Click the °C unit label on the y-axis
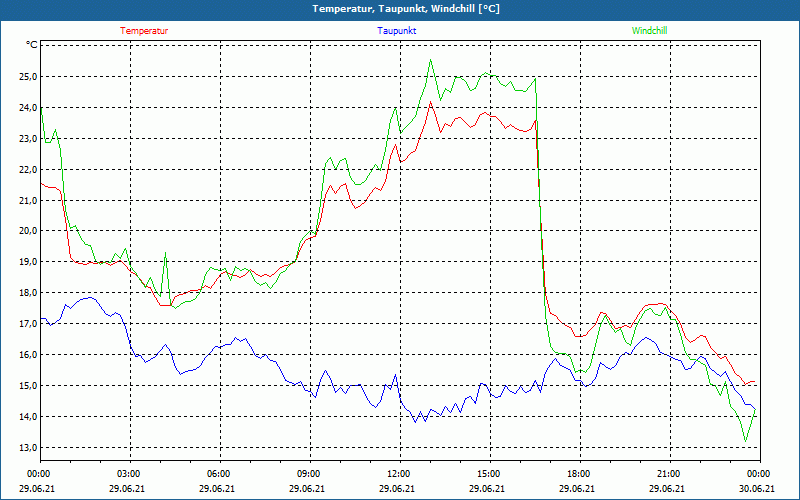The width and height of the screenshot is (800, 500). tap(32, 45)
